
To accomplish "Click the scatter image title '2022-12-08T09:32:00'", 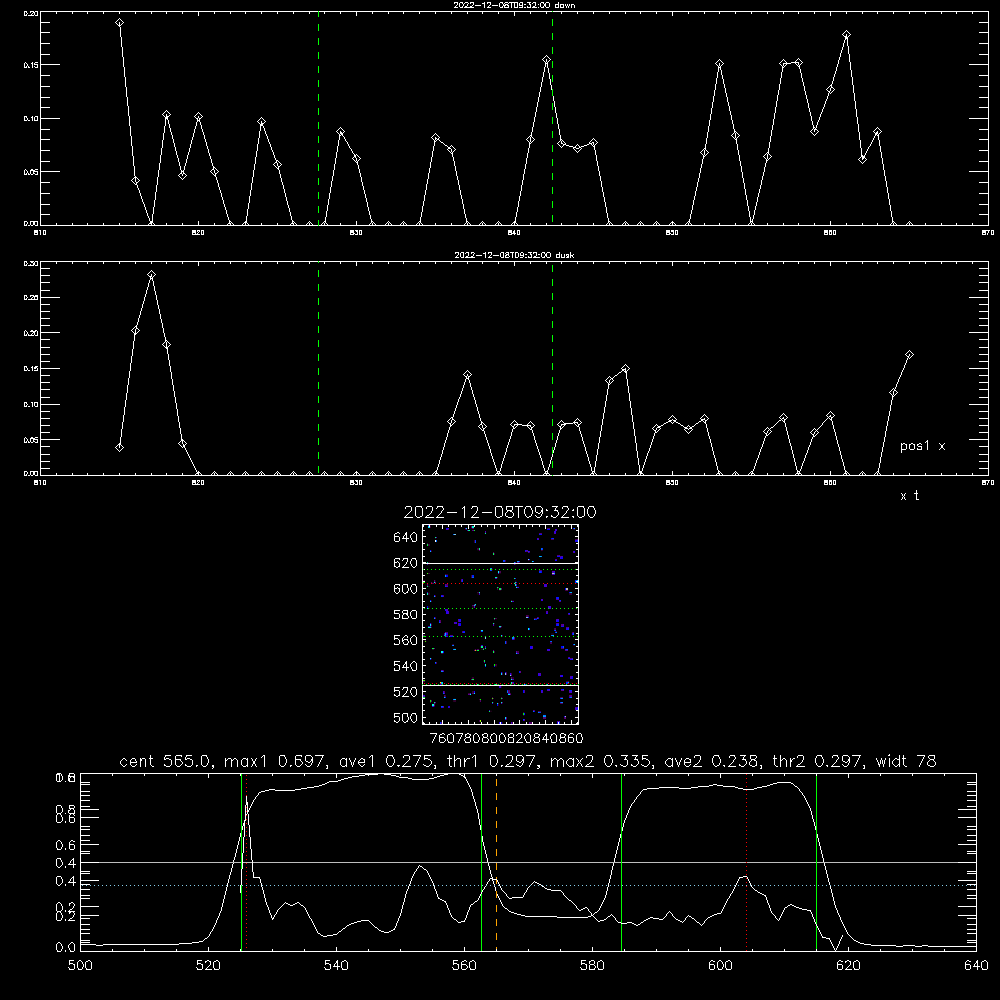I will (x=500, y=512).
